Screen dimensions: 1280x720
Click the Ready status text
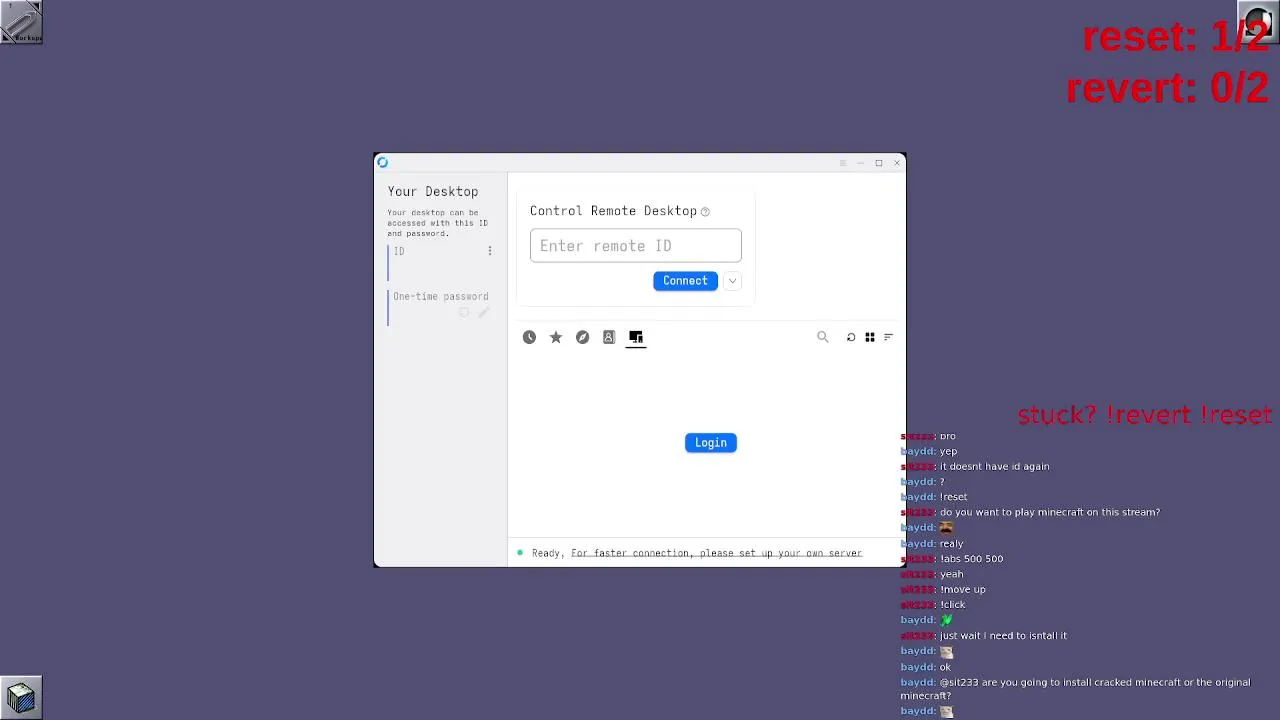[547, 553]
